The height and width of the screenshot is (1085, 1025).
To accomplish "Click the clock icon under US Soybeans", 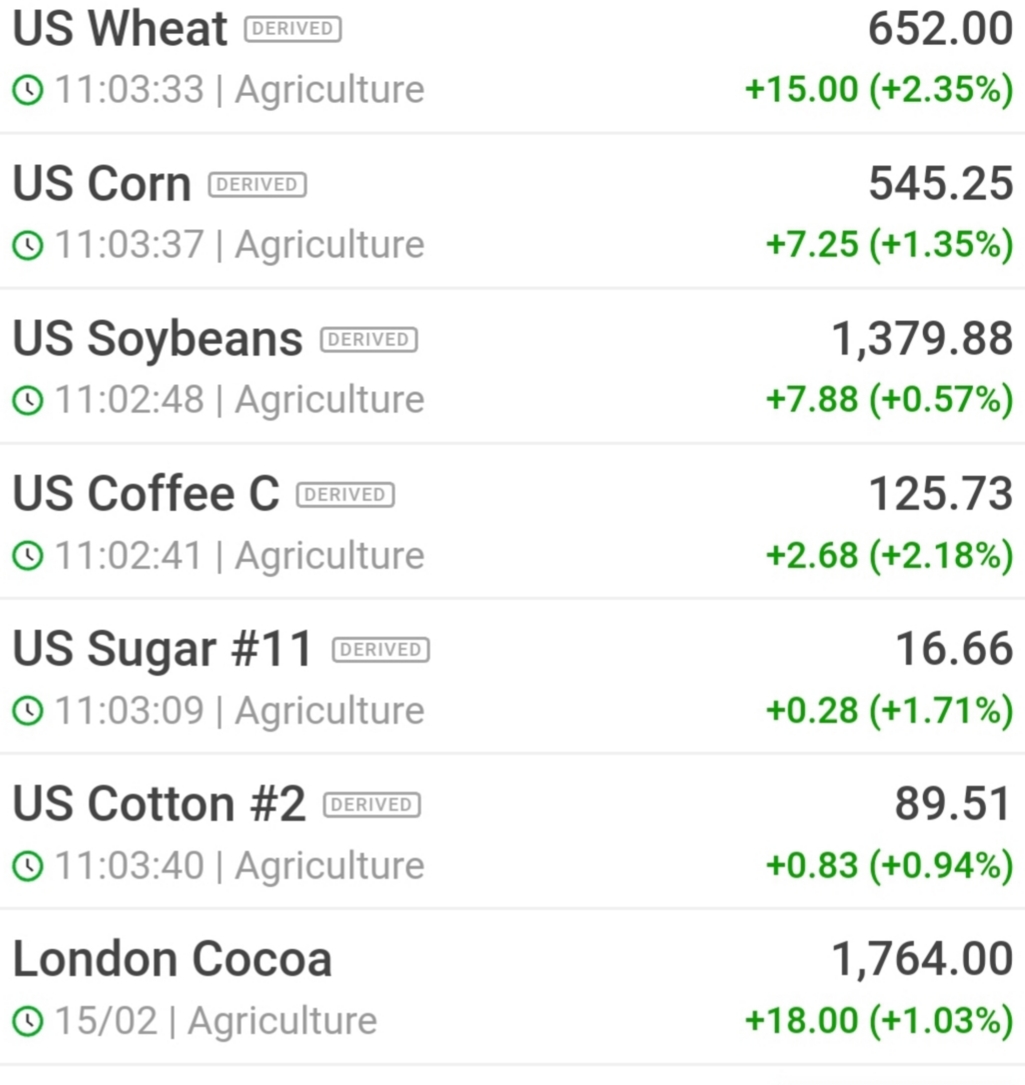I will click(x=28, y=400).
